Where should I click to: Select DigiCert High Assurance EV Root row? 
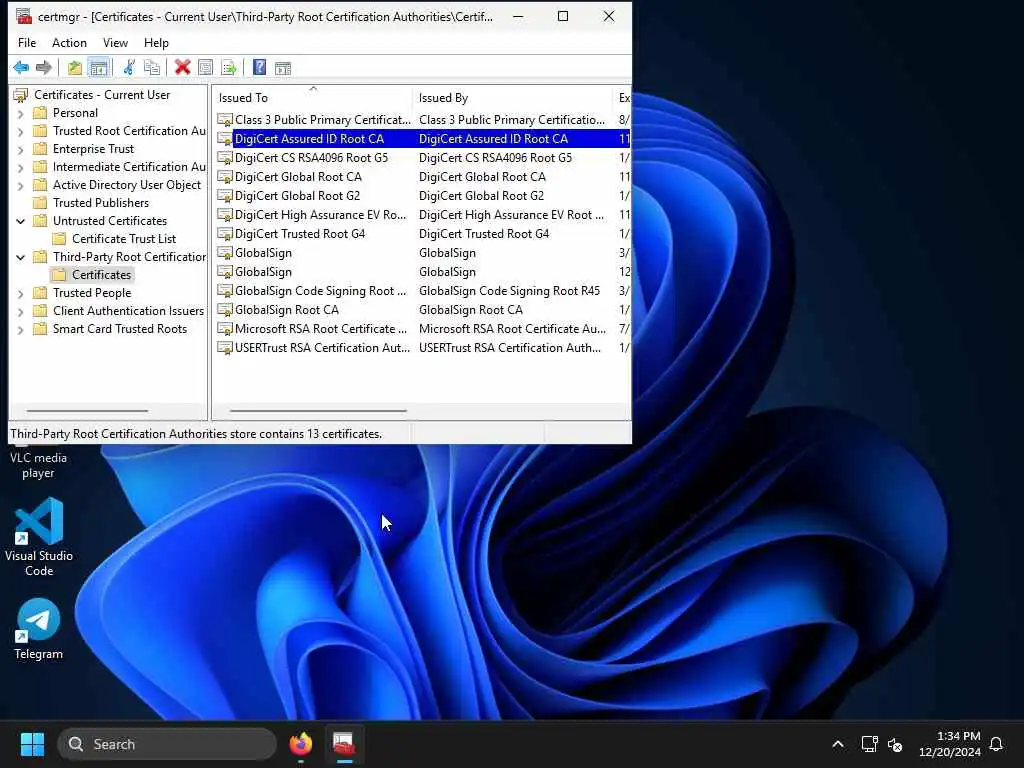[x=422, y=215]
